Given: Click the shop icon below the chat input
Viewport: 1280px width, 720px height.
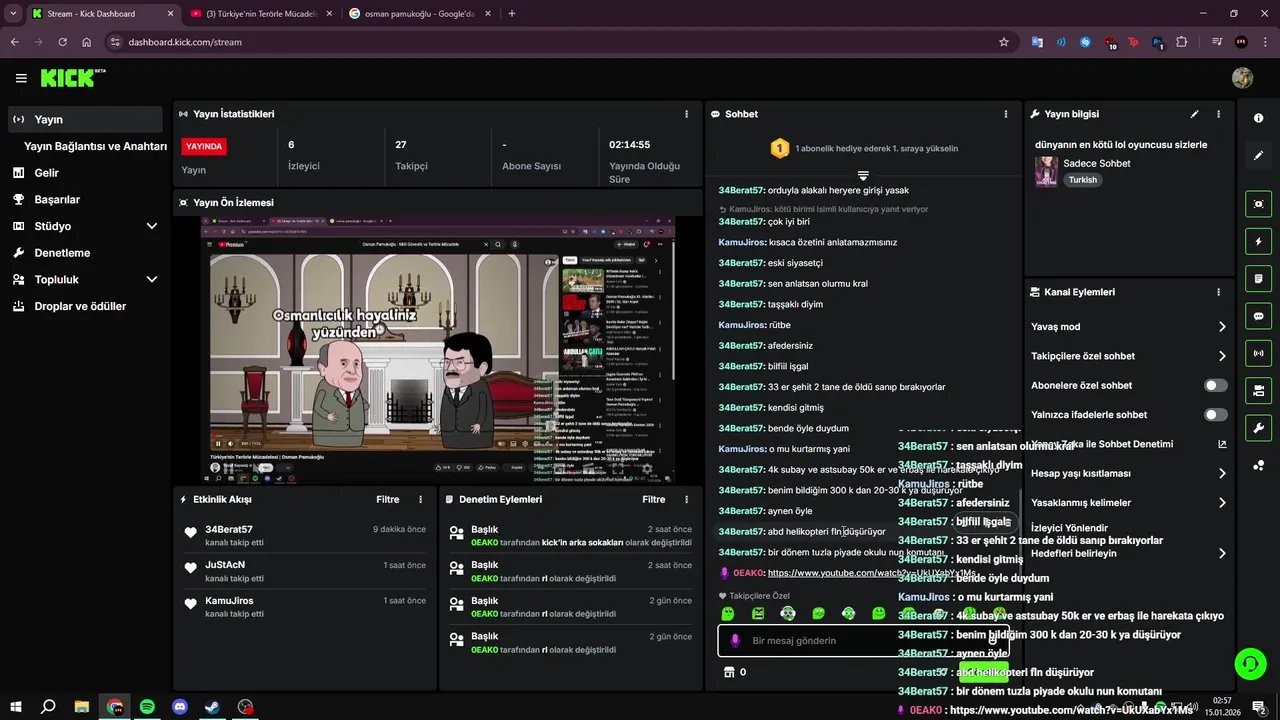Looking at the screenshot, I should [729, 672].
